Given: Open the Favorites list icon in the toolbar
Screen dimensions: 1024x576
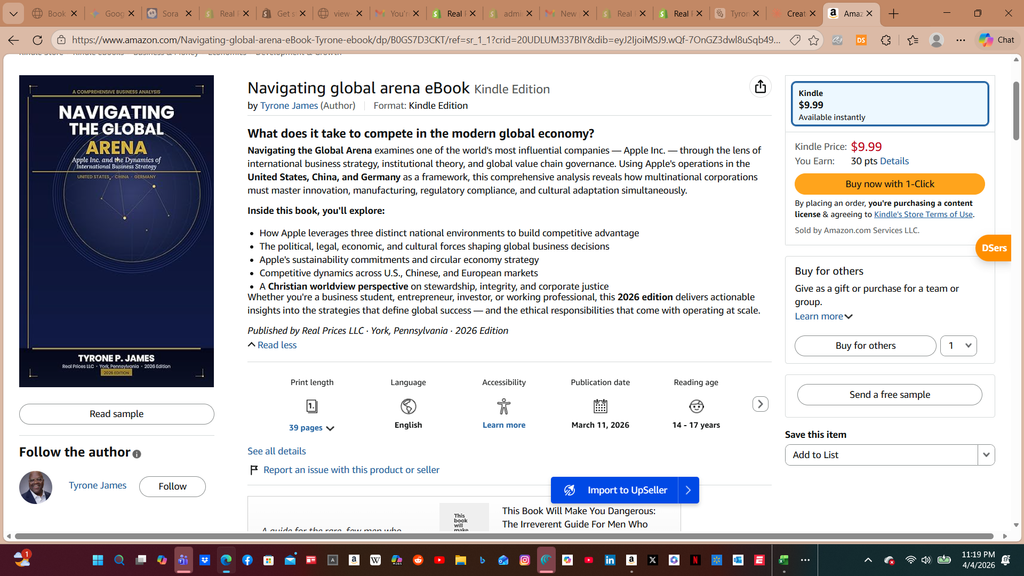Looking at the screenshot, I should 912,40.
